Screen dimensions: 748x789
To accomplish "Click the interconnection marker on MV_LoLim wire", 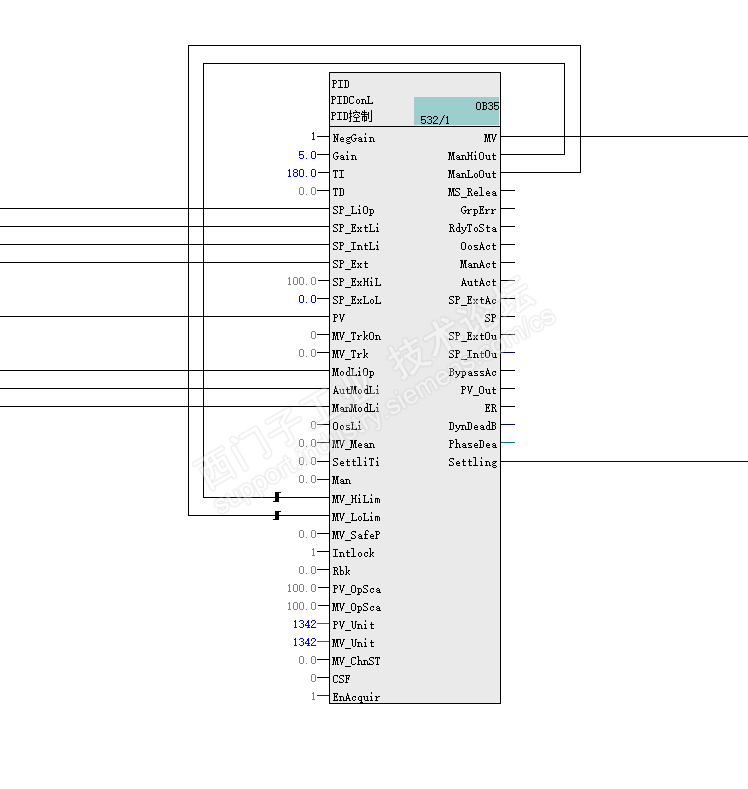I will click(x=277, y=515).
